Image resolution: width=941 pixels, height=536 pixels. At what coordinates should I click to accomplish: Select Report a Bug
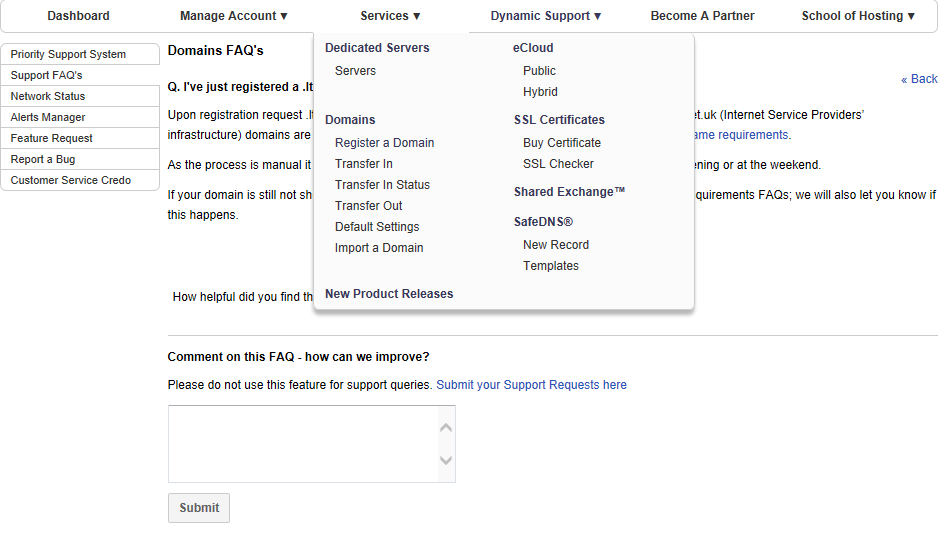(x=80, y=159)
